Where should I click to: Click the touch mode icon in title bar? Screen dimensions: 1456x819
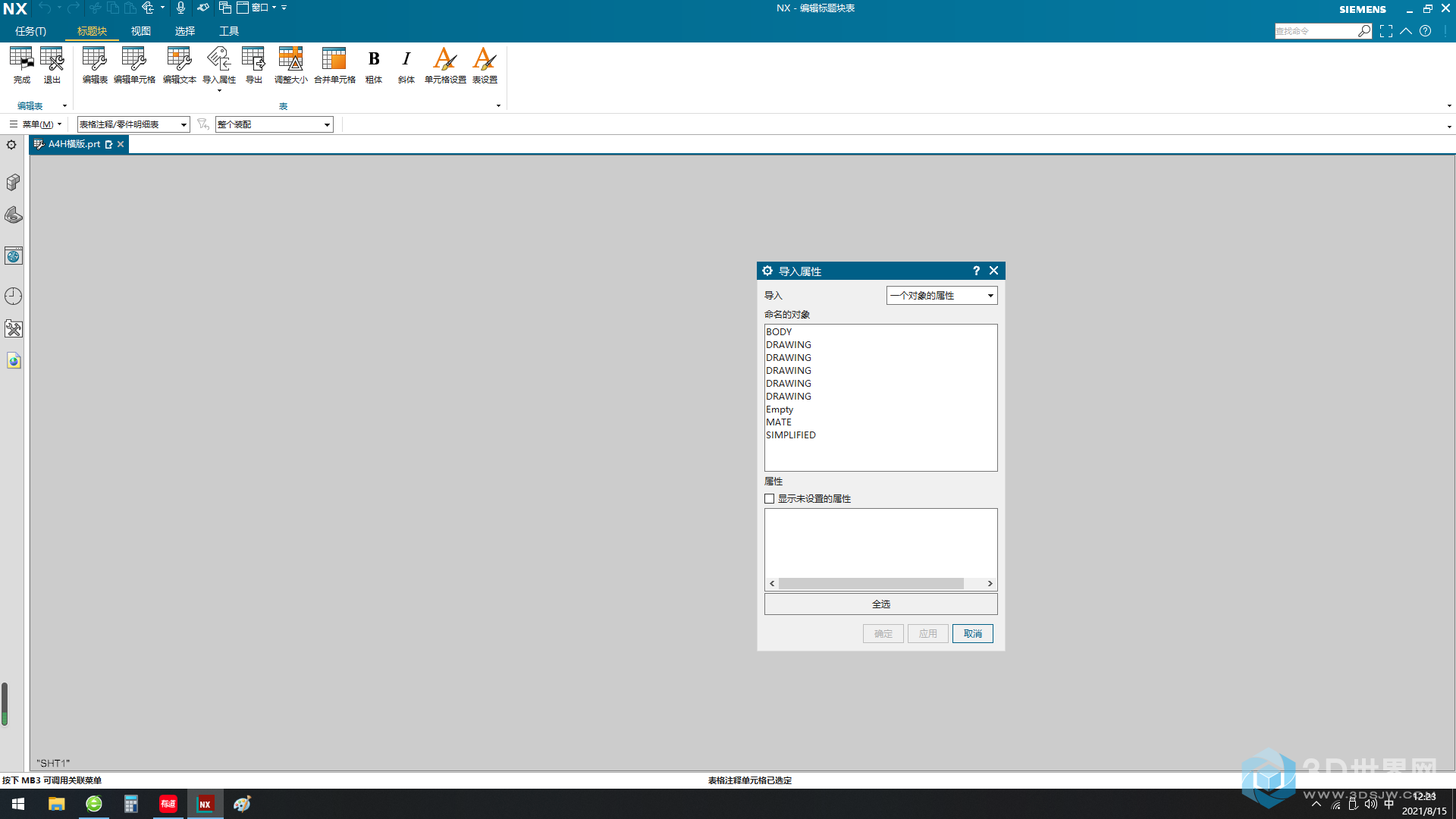click(x=202, y=8)
